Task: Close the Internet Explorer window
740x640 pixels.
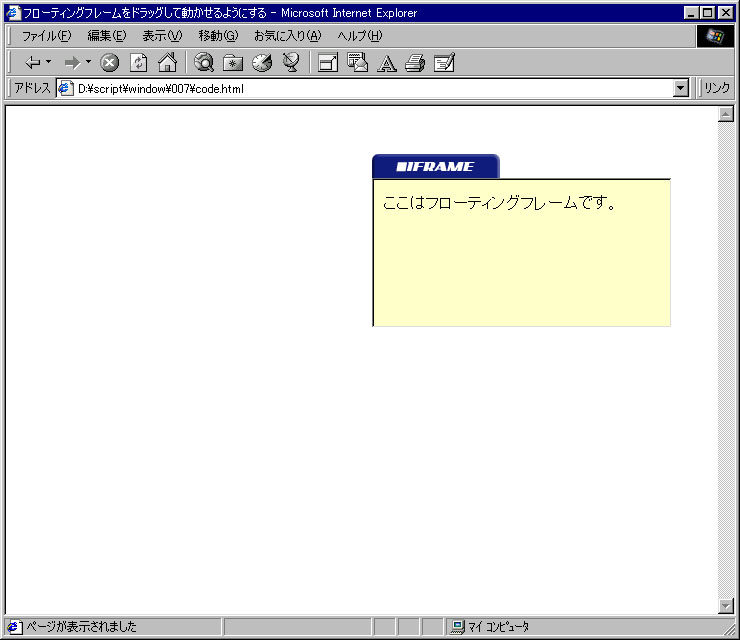Action: [726, 13]
